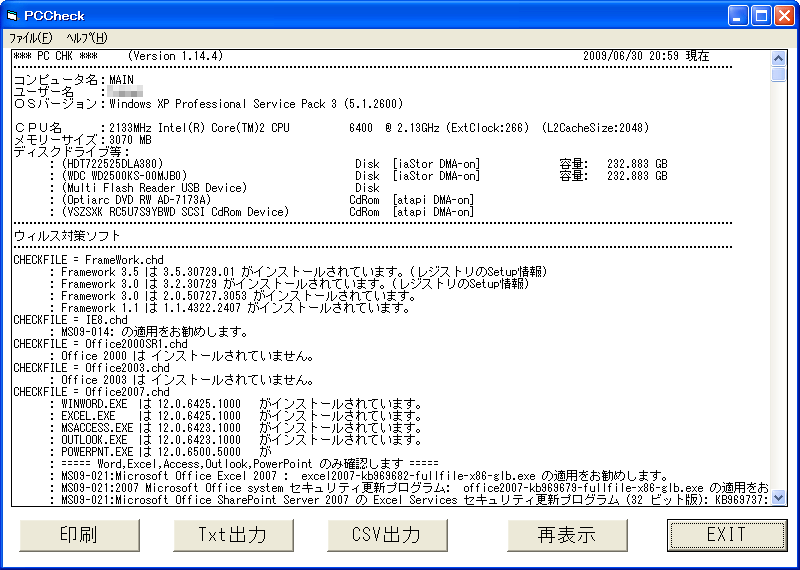Click the 'OUTLOOK.EXE は 12.0.6423.1000' line

(x=236, y=440)
